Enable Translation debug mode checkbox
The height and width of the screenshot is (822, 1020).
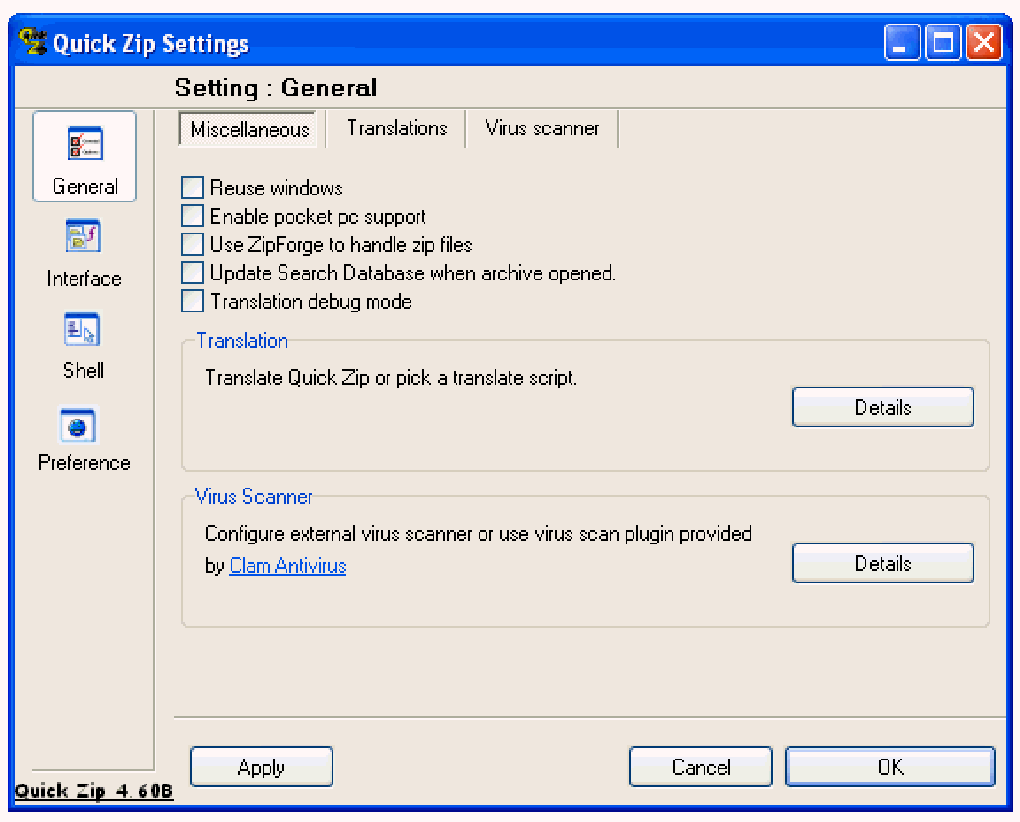[193, 301]
